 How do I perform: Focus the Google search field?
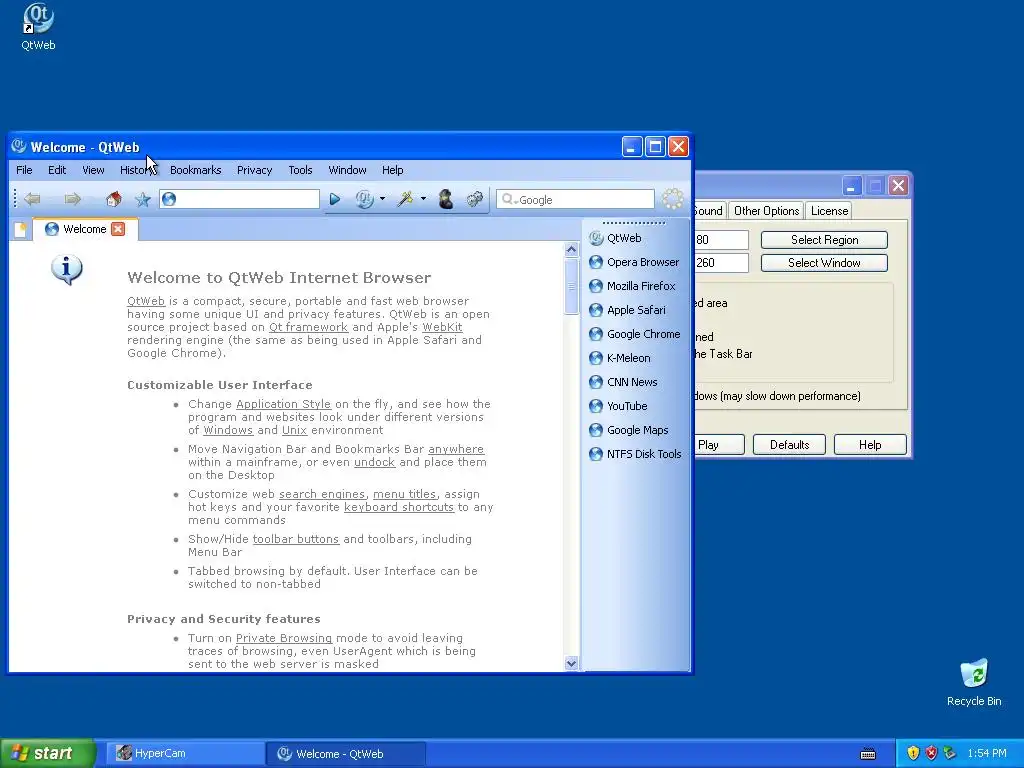575,199
